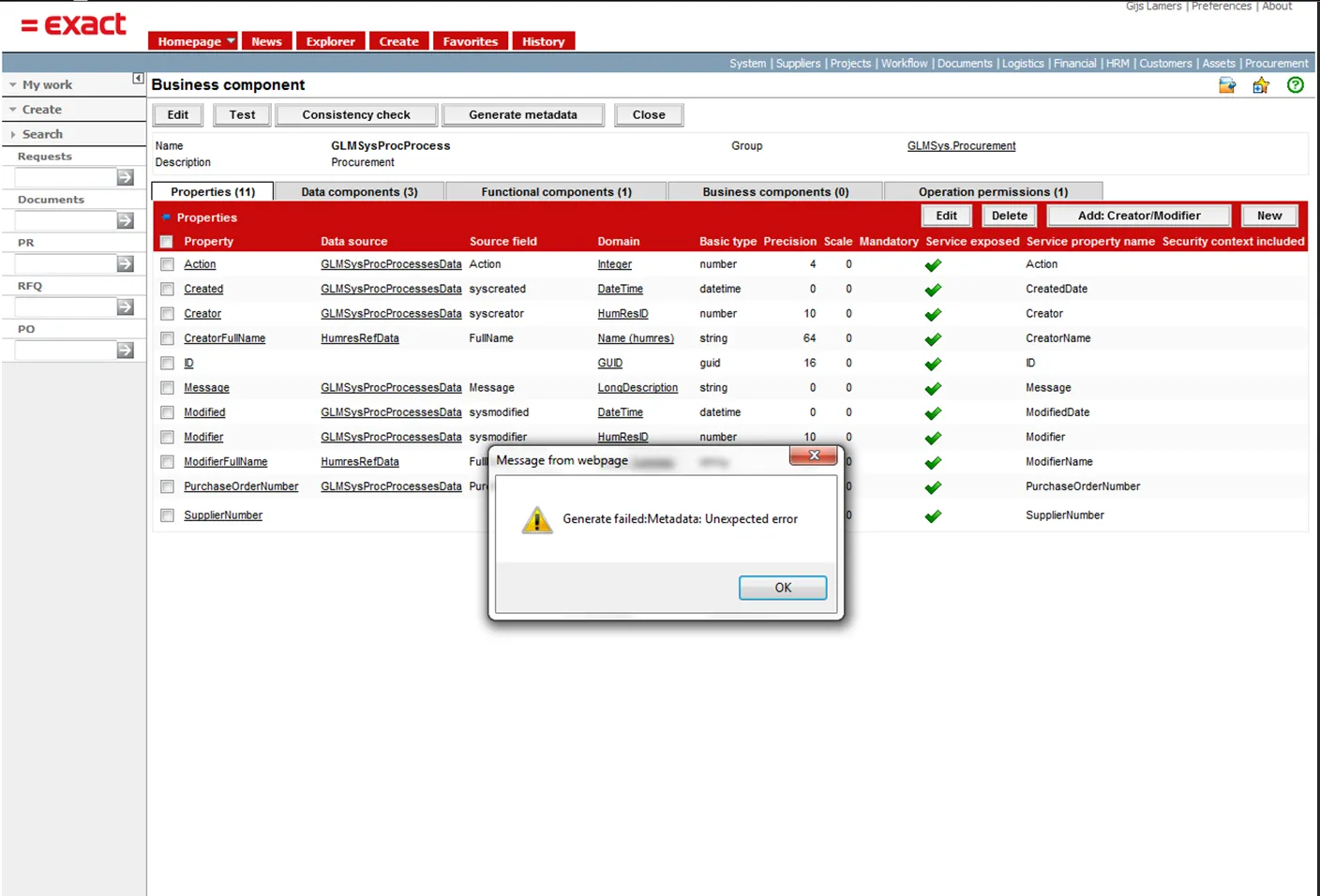The height and width of the screenshot is (896, 1320).
Task: Open the Operation permissions (1) tab
Action: tap(992, 192)
